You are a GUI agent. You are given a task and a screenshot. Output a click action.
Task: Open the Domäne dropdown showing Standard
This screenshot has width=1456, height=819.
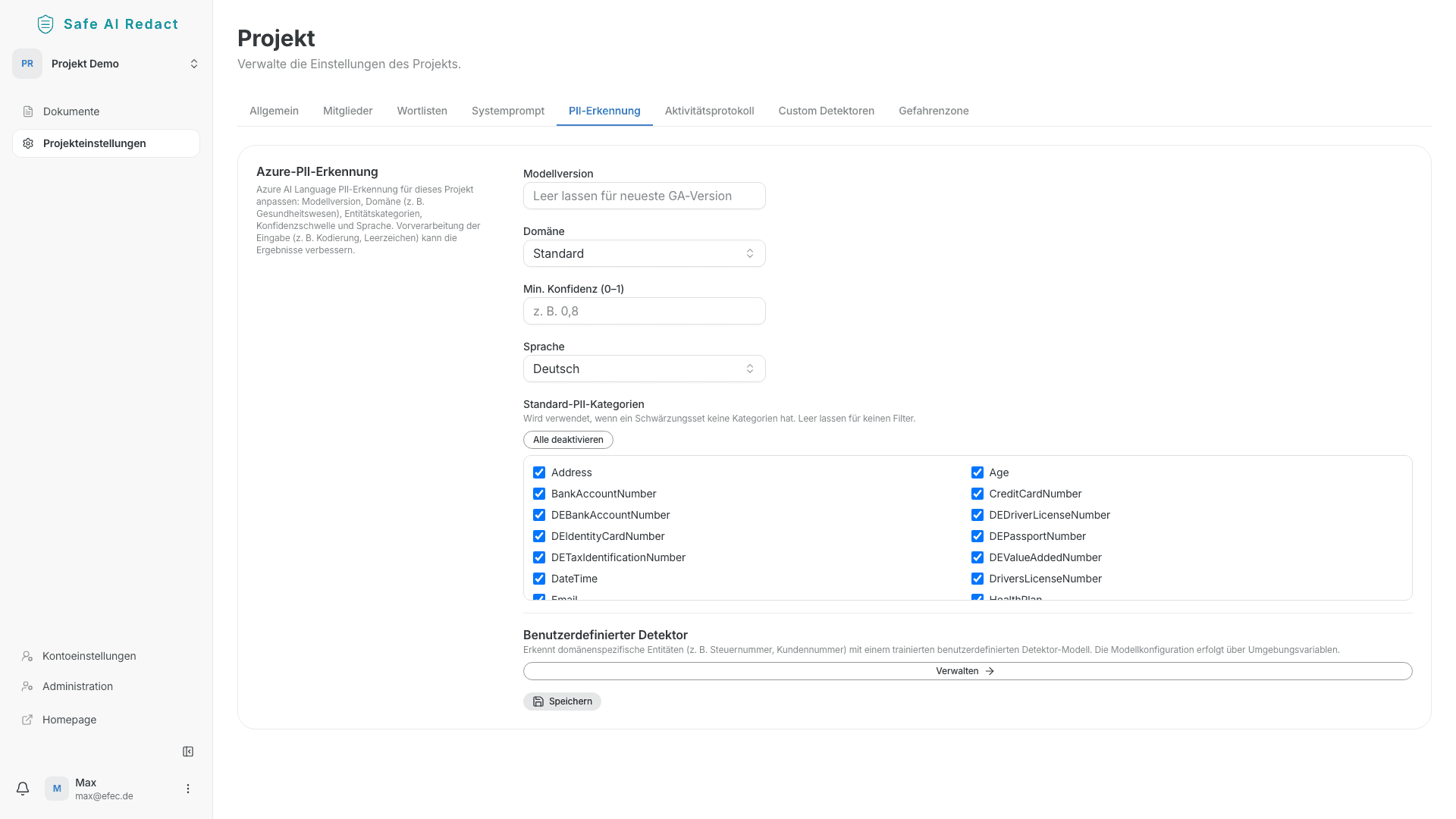pos(644,253)
